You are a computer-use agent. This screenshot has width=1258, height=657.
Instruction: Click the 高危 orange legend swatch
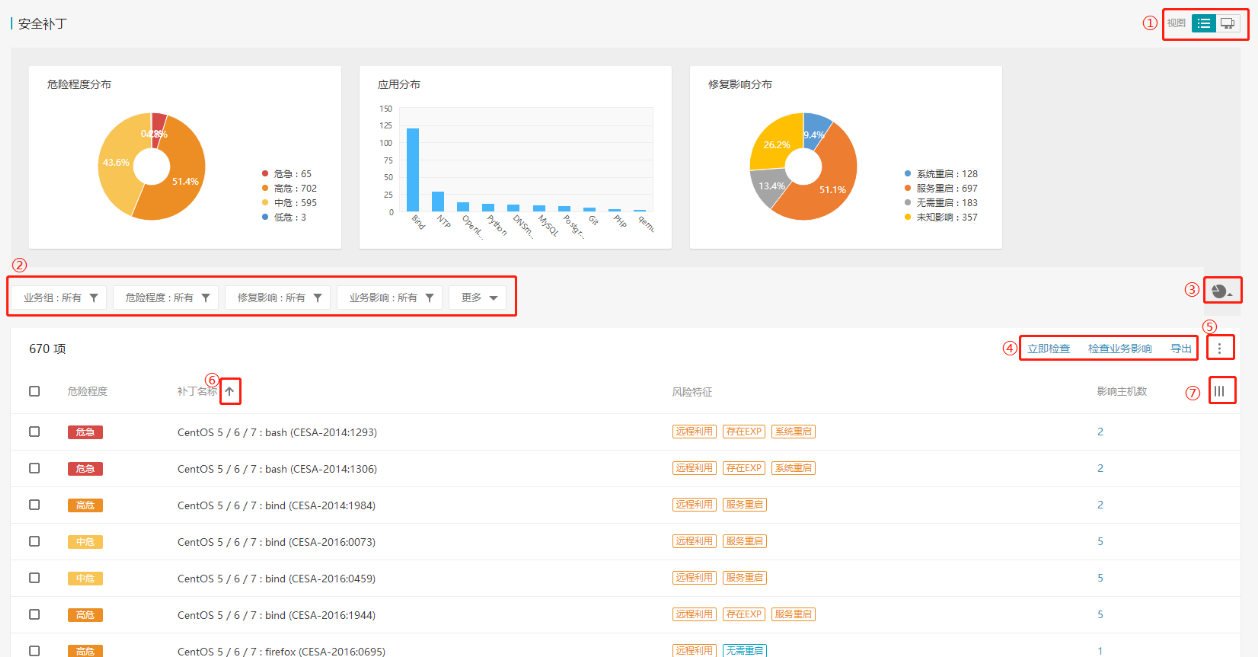tap(265, 188)
